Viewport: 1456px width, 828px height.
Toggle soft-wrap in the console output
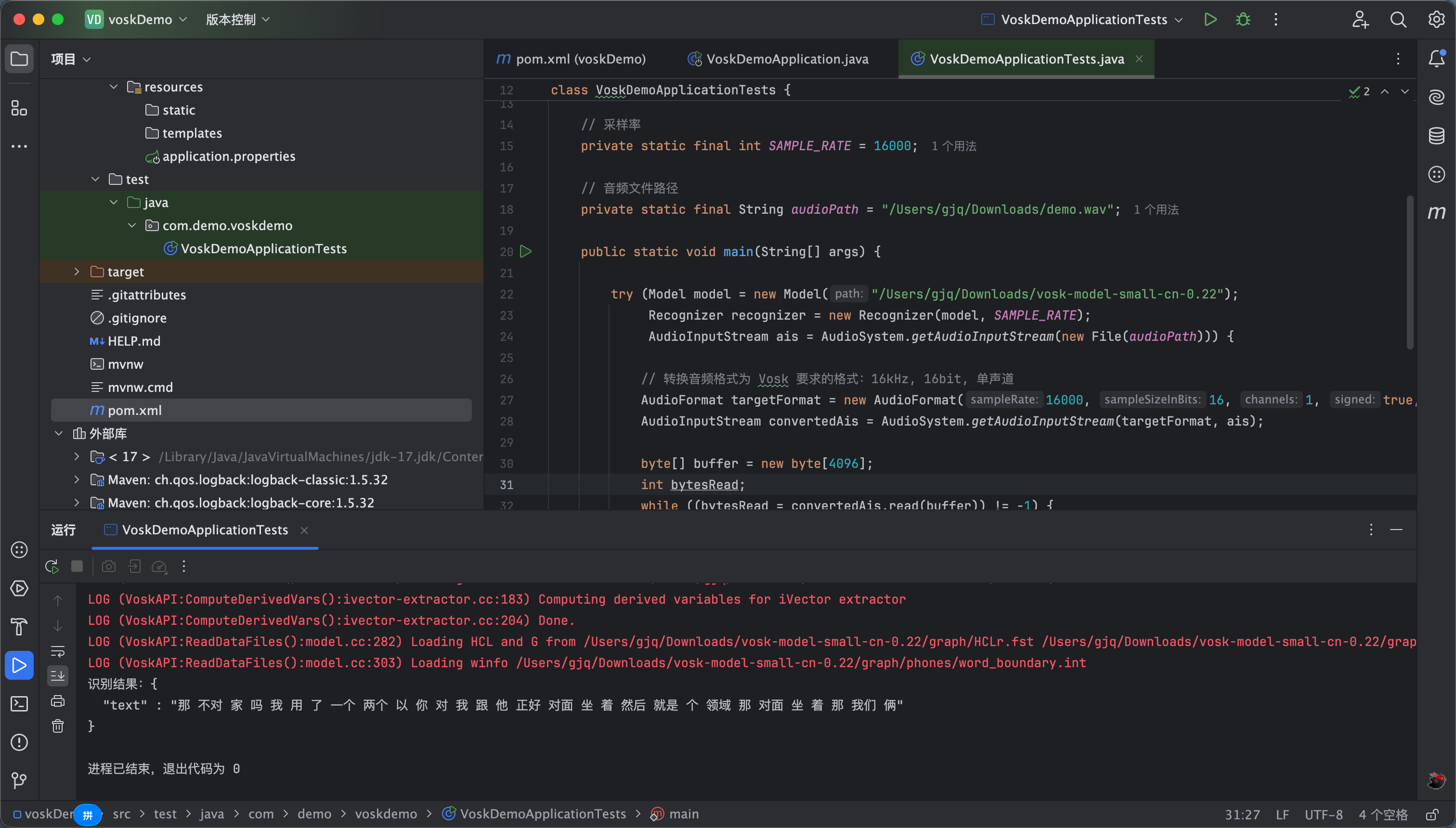point(58,651)
